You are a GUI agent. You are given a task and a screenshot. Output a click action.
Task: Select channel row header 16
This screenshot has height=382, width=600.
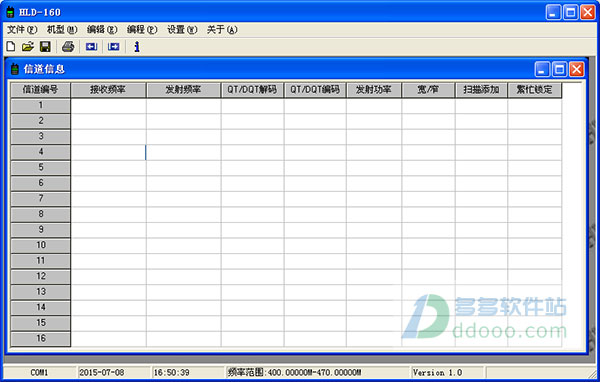41,339
